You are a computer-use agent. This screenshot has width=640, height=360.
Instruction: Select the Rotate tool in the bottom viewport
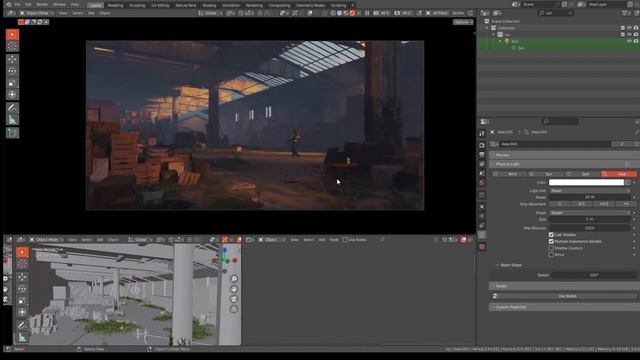[x=22, y=289]
